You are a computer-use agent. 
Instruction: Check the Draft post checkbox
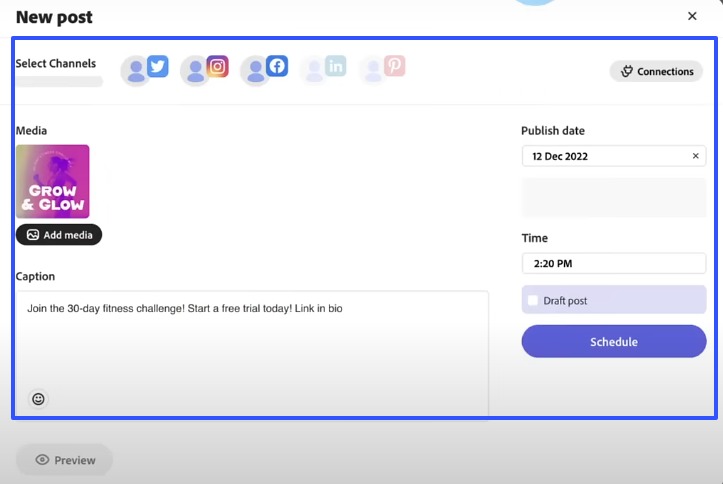pos(533,300)
